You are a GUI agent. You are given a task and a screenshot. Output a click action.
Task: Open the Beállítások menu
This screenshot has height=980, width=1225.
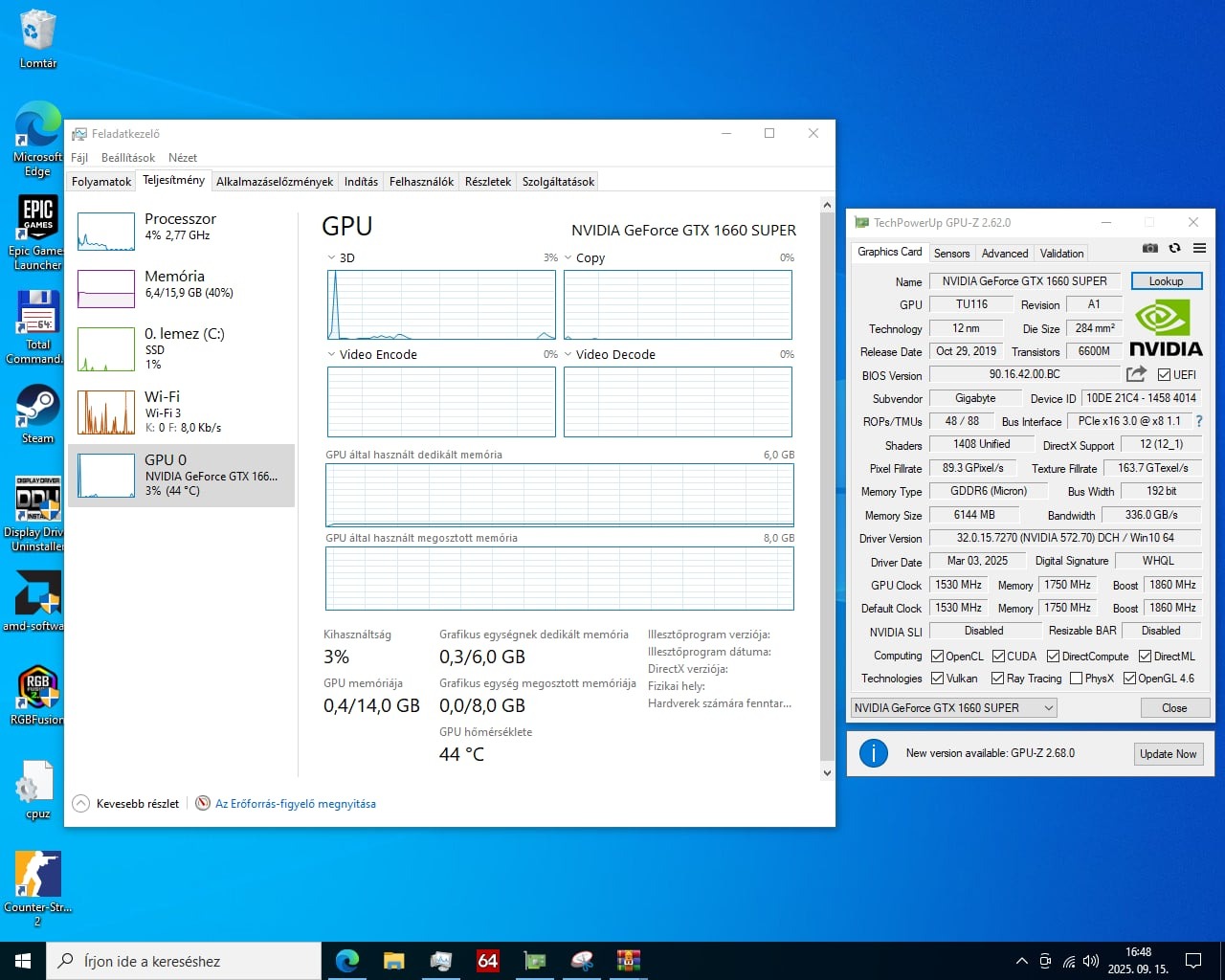[128, 158]
